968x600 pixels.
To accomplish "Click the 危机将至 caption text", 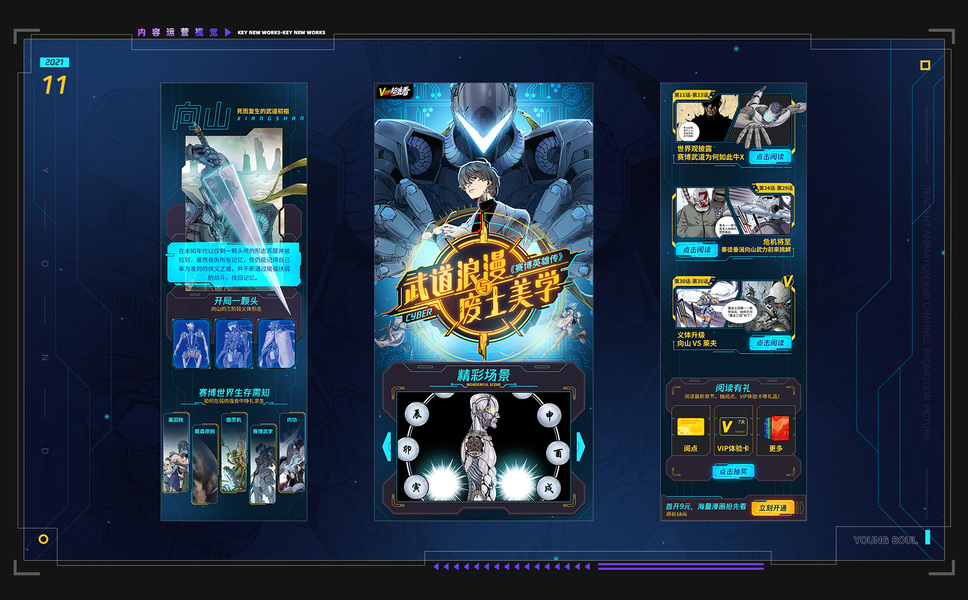I will (x=777, y=241).
